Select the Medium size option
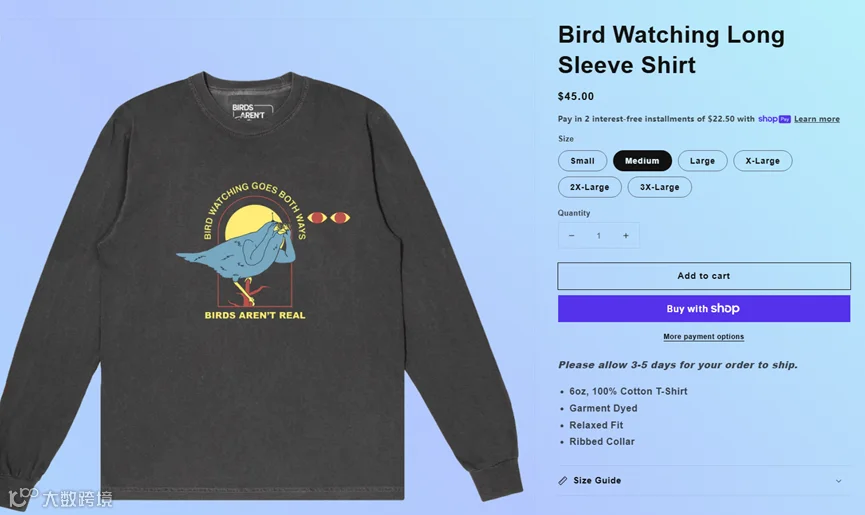This screenshot has height=515, width=865. click(642, 161)
